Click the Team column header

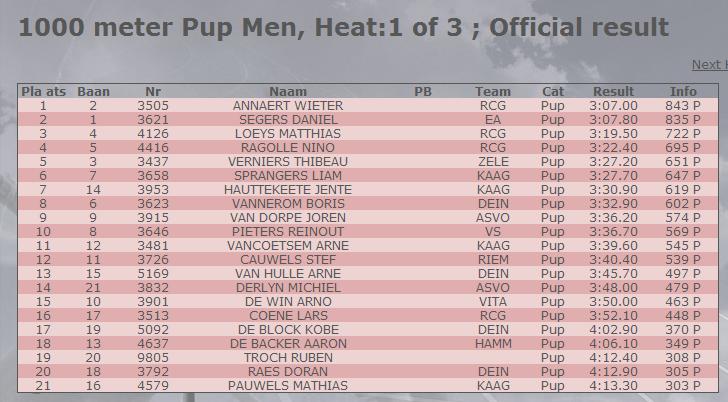(x=493, y=91)
